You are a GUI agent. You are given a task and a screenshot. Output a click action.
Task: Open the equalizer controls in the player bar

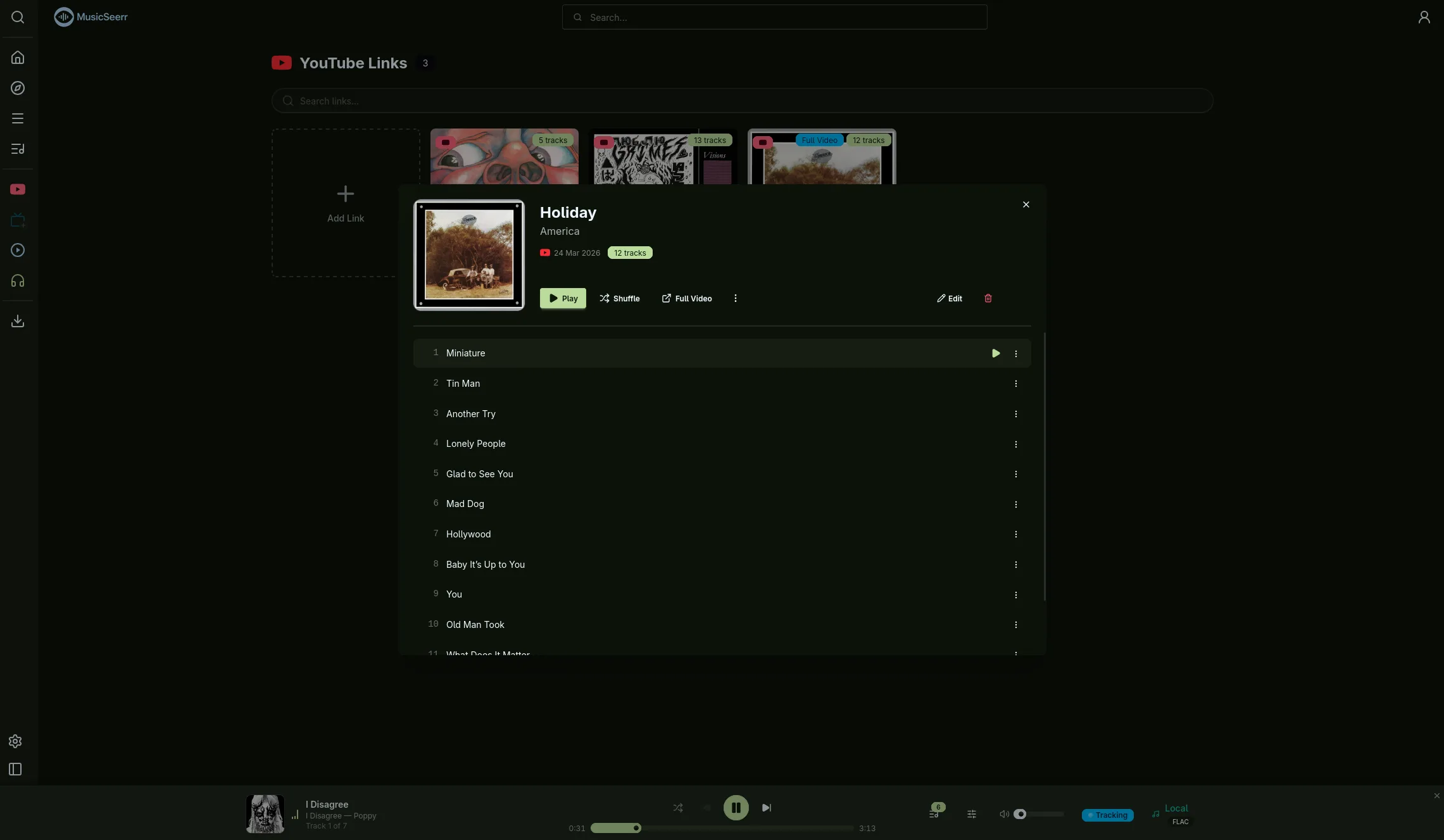click(971, 814)
